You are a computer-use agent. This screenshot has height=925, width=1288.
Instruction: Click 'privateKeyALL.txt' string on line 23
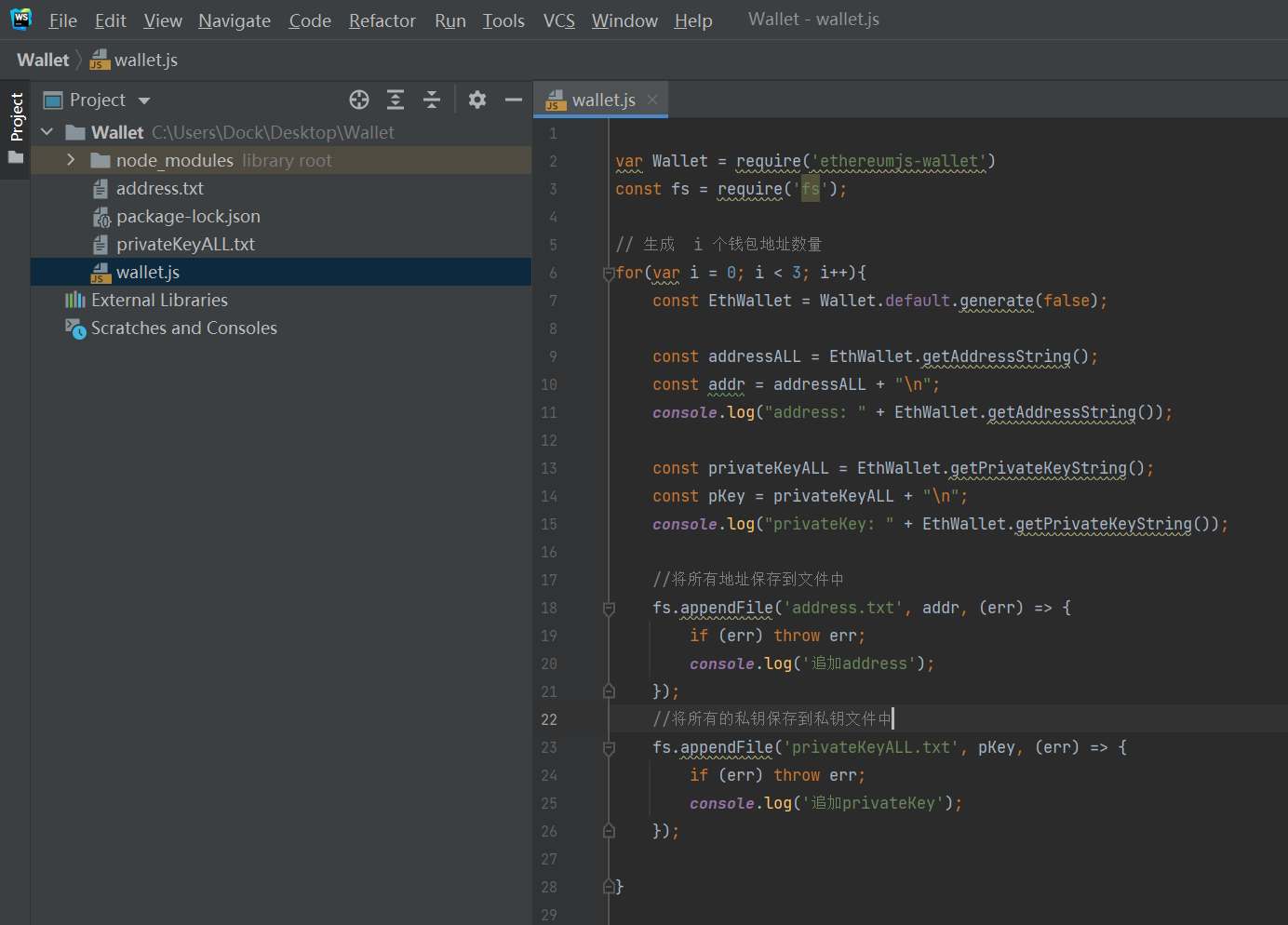pos(870,747)
